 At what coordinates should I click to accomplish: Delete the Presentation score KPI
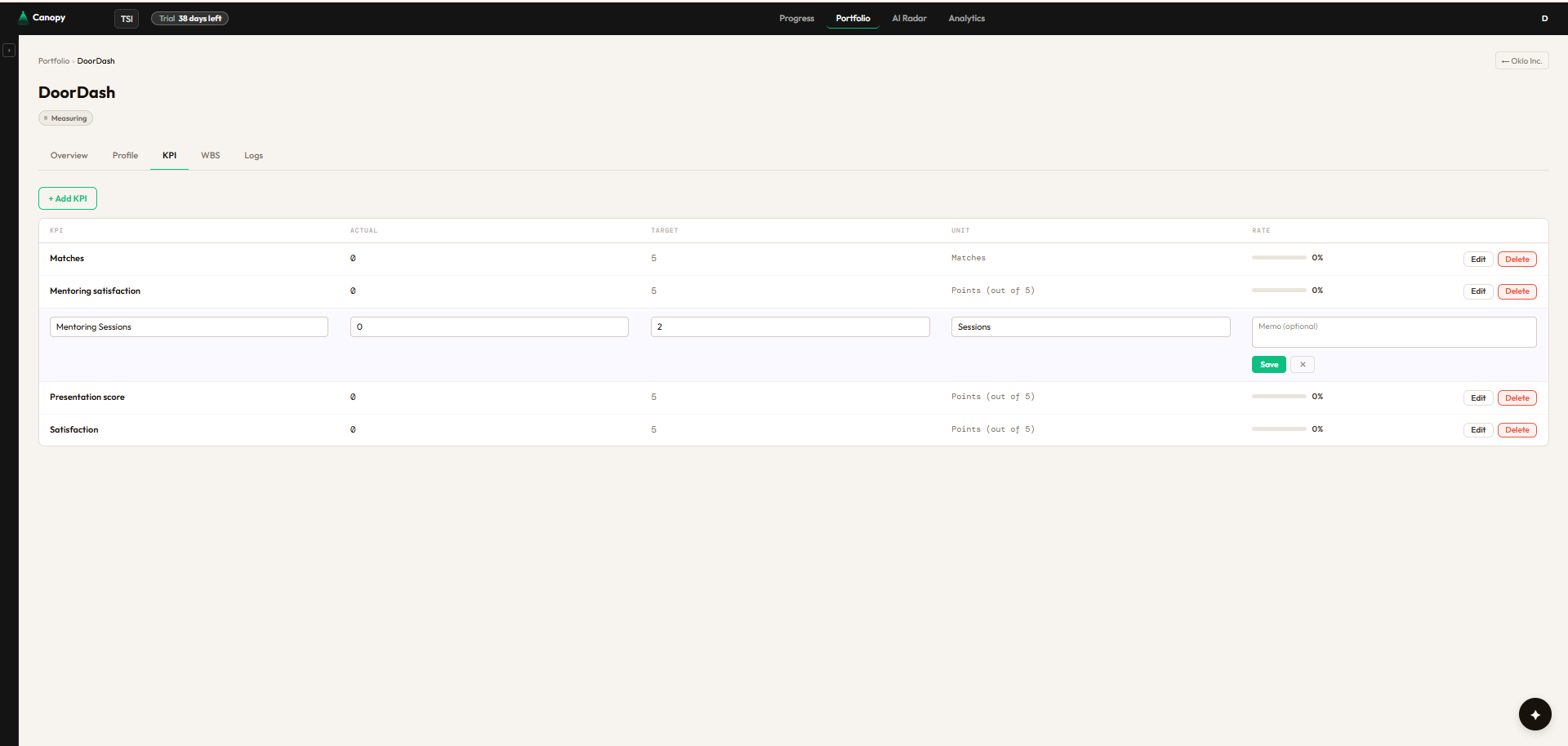tap(1517, 398)
